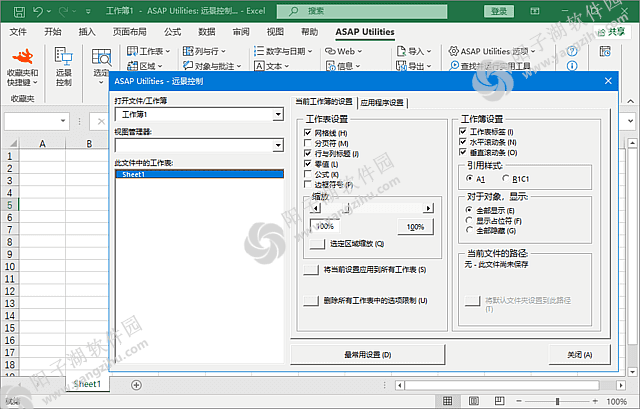Expand the Favorites and shortcuts (收藏夹和快捷键) dropdown
This screenshot has width=640, height=409.
point(35,82)
